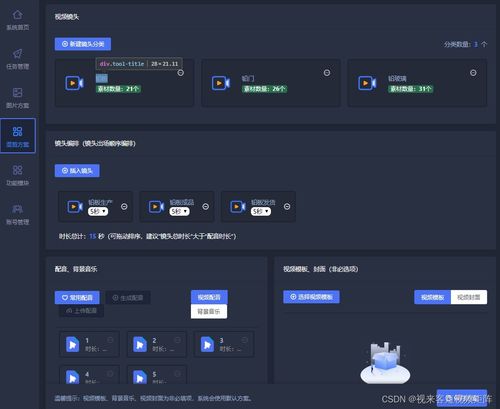Screen dimensions: 500x409
Task: Open the 系统首页 home icon in sidebar
Action: (18, 15)
